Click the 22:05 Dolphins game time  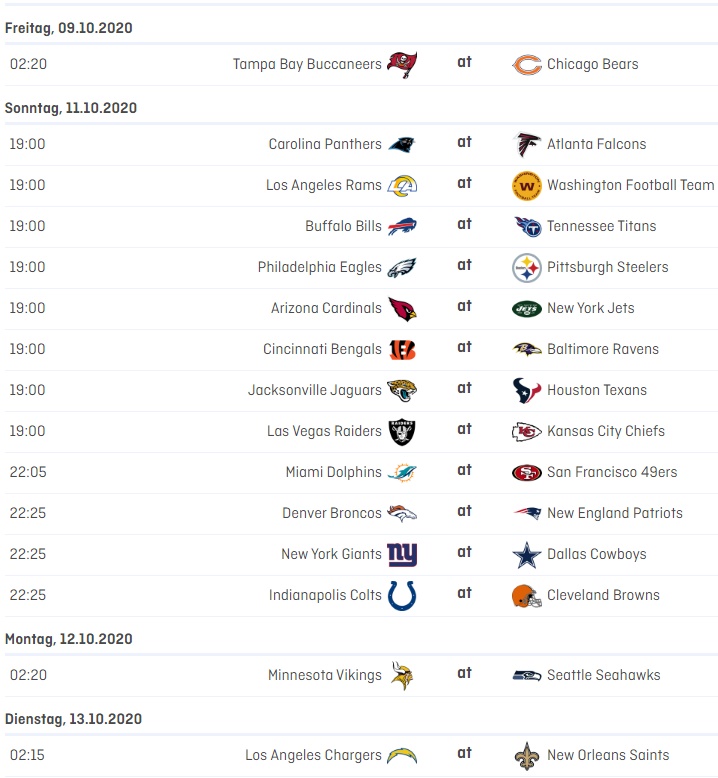pos(27,472)
